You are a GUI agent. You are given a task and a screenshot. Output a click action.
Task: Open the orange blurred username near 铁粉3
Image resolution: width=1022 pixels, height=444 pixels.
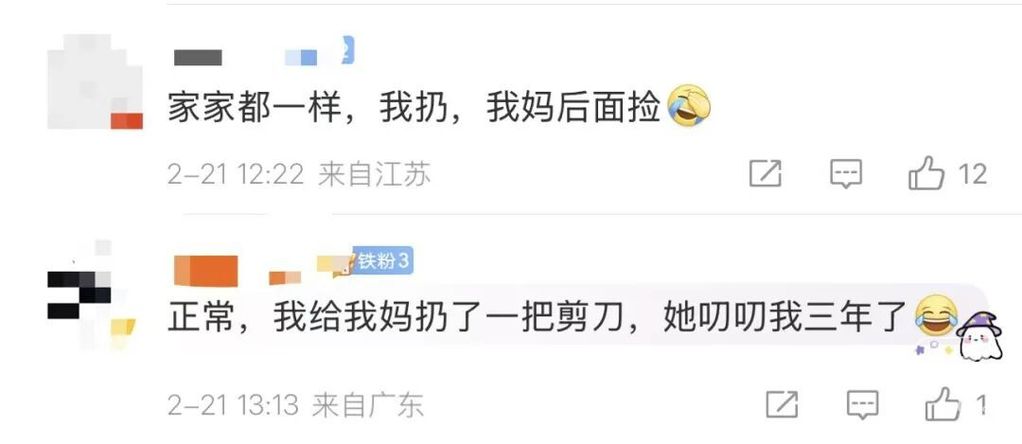[205, 271]
